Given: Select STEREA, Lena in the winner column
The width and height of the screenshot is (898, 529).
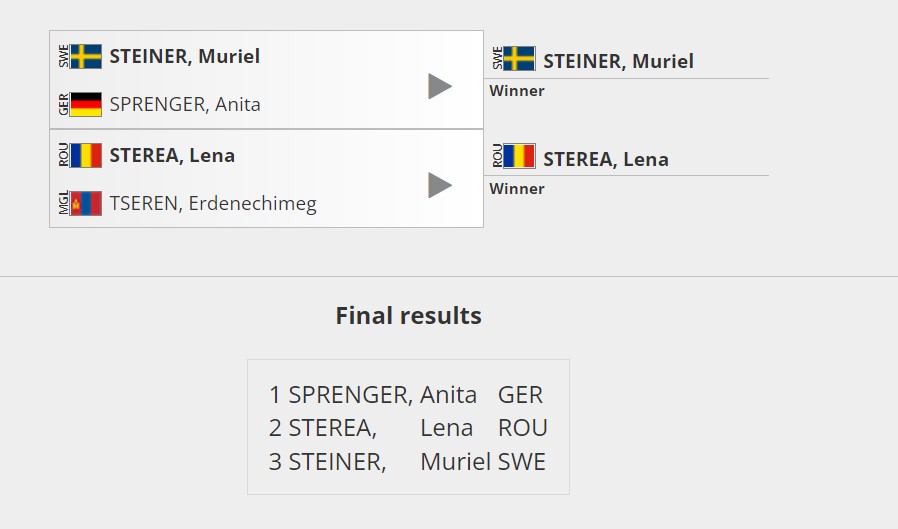Looking at the screenshot, I should click(x=606, y=159).
